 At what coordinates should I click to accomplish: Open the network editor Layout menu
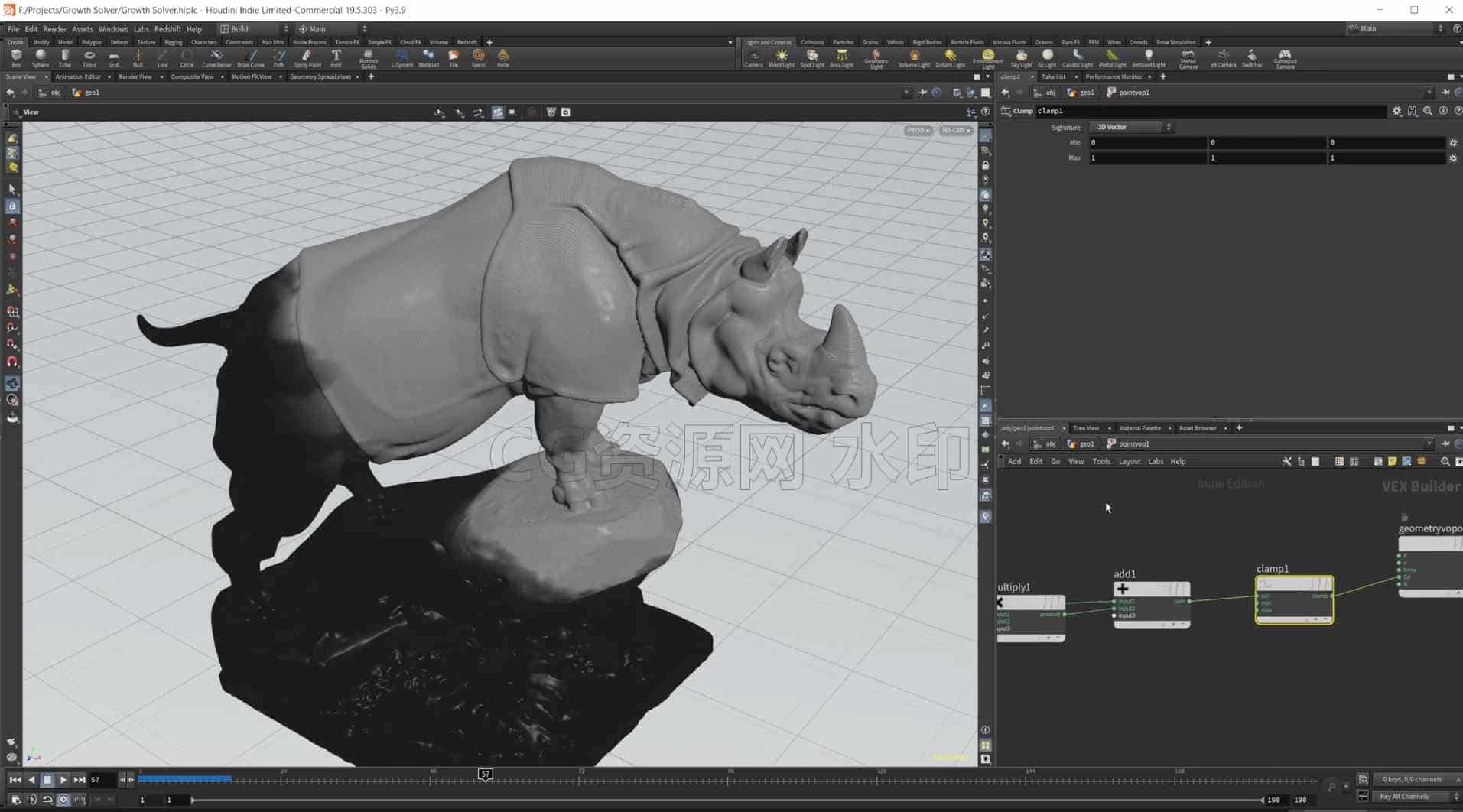[x=1129, y=461]
